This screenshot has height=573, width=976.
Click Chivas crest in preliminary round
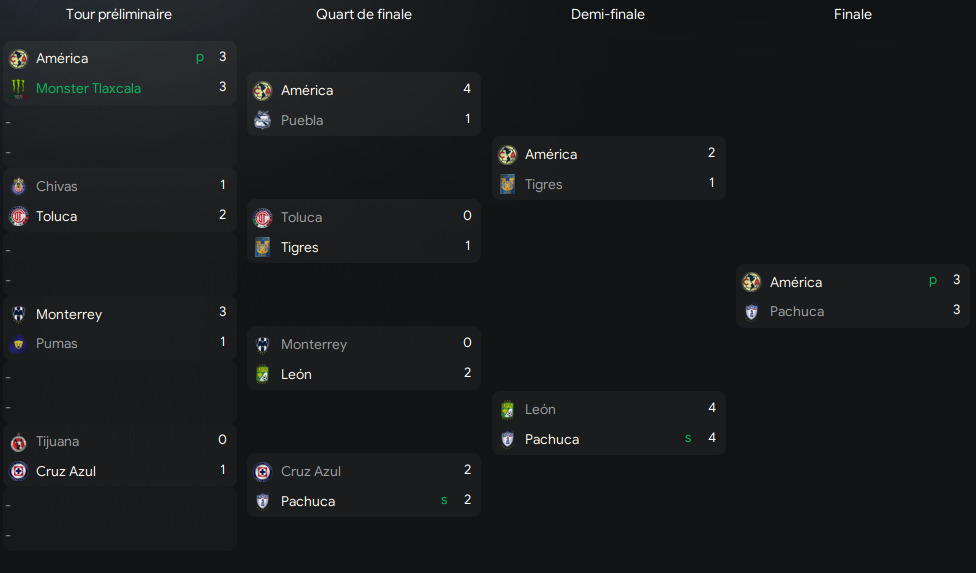pyautogui.click(x=18, y=186)
